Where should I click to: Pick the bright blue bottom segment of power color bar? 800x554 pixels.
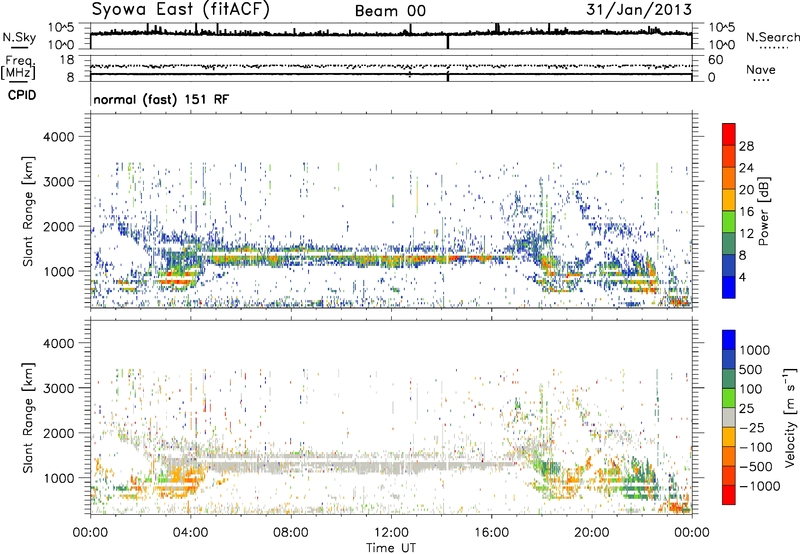729,287
